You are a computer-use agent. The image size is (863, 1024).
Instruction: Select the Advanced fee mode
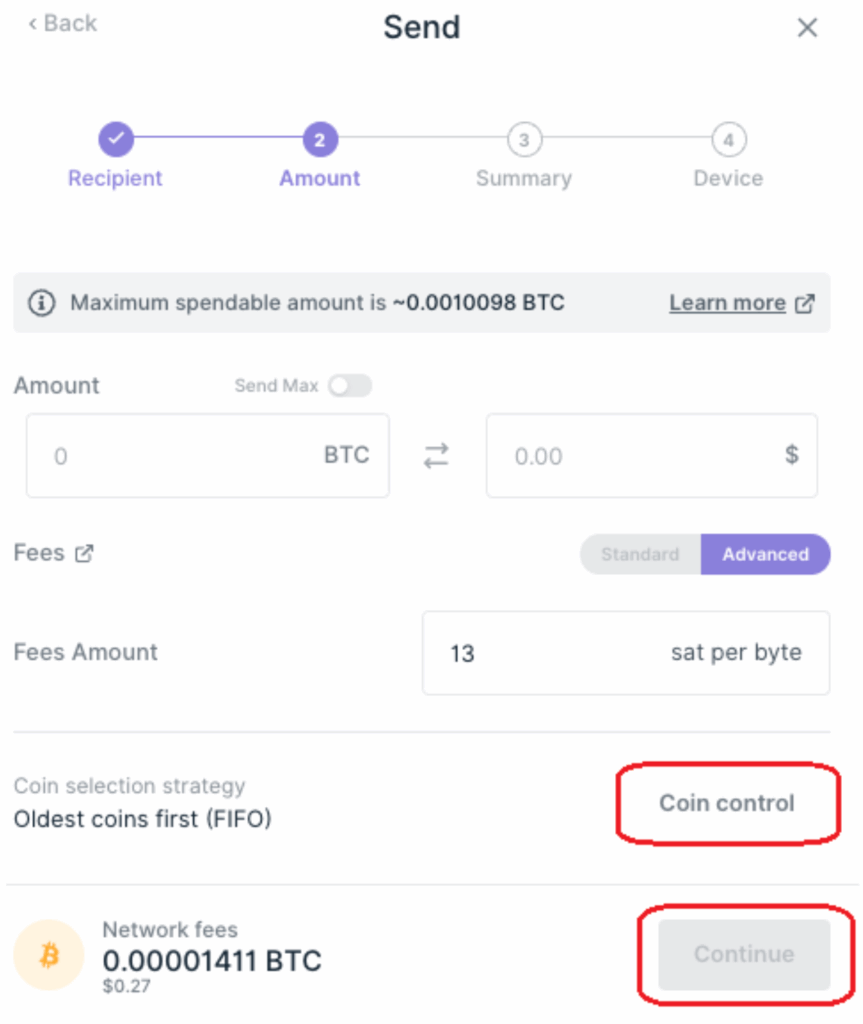tap(766, 554)
